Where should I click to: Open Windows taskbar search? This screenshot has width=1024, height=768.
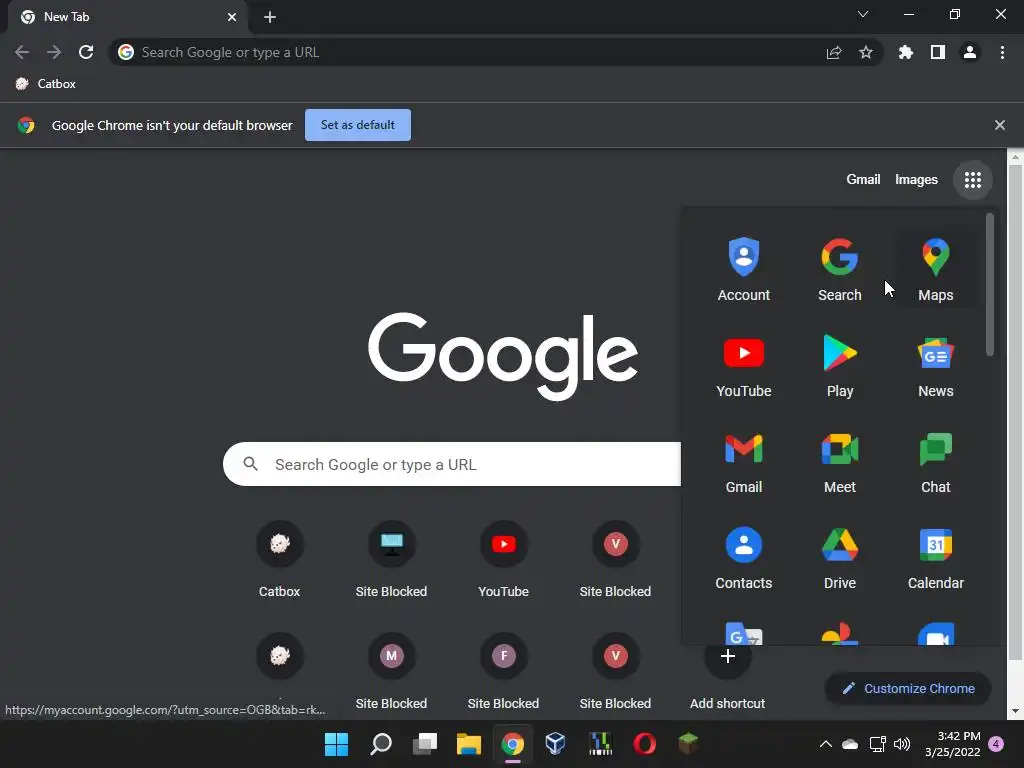[x=381, y=744]
